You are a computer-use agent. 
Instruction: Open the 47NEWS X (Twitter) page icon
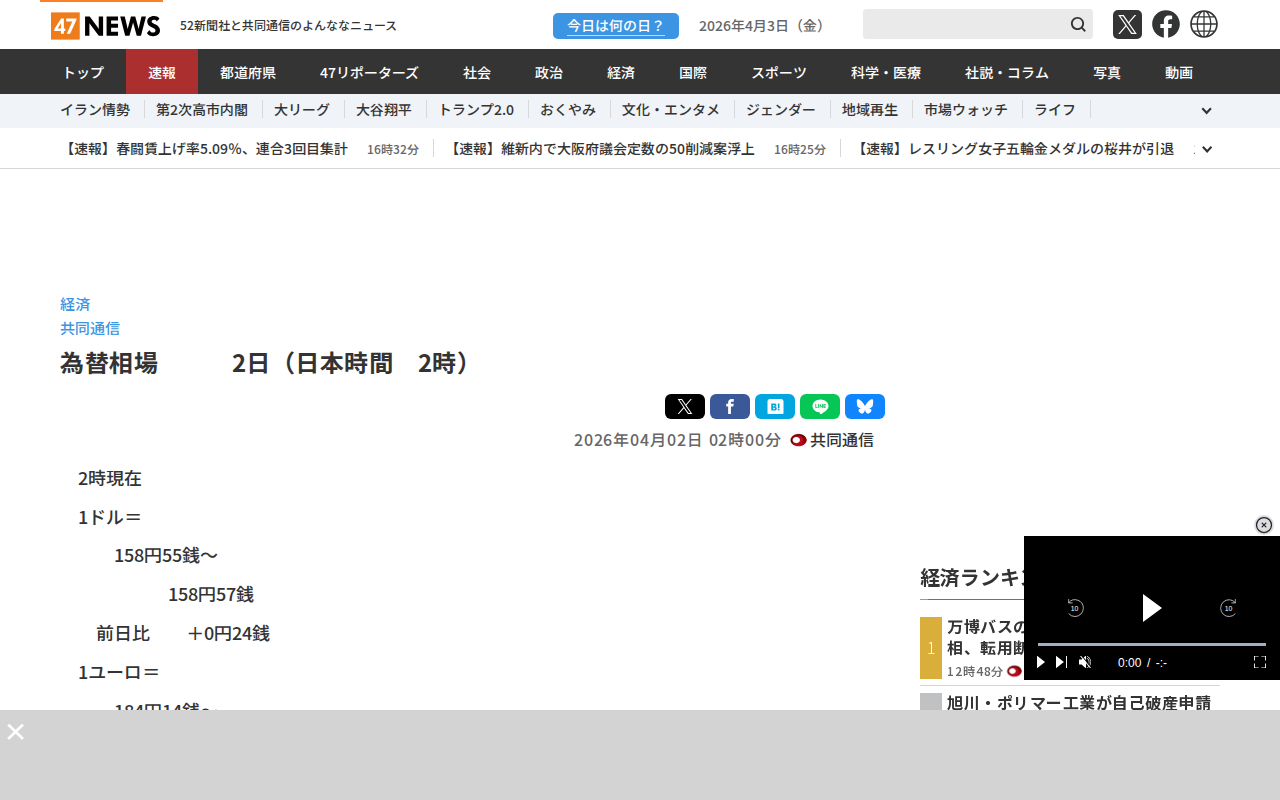1127,24
